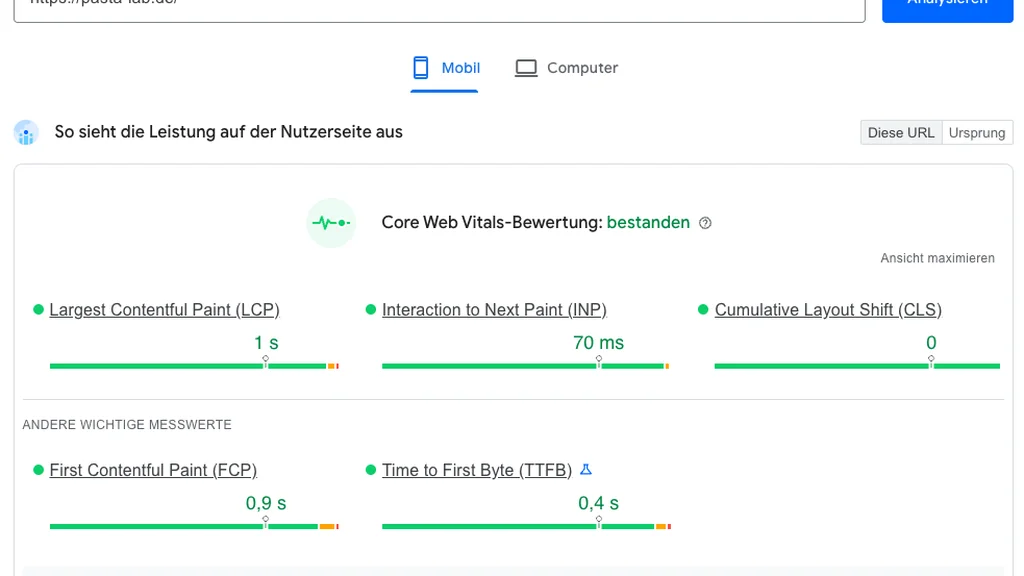Switch to the Diese URL view
Viewport: 1024px width, 576px height.
point(900,131)
